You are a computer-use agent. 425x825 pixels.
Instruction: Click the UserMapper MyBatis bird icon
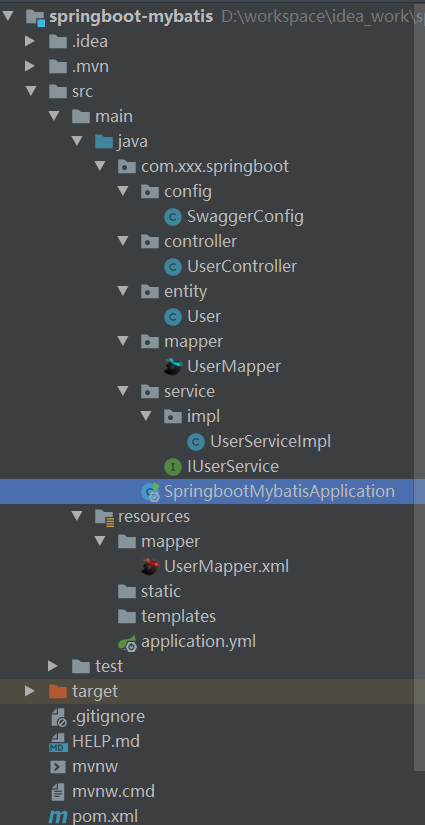click(x=173, y=367)
